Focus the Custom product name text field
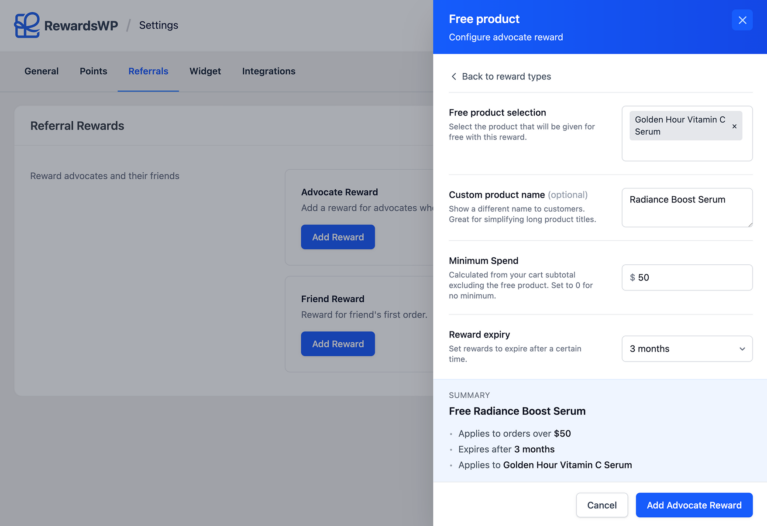767x526 pixels. pyautogui.click(x=685, y=207)
